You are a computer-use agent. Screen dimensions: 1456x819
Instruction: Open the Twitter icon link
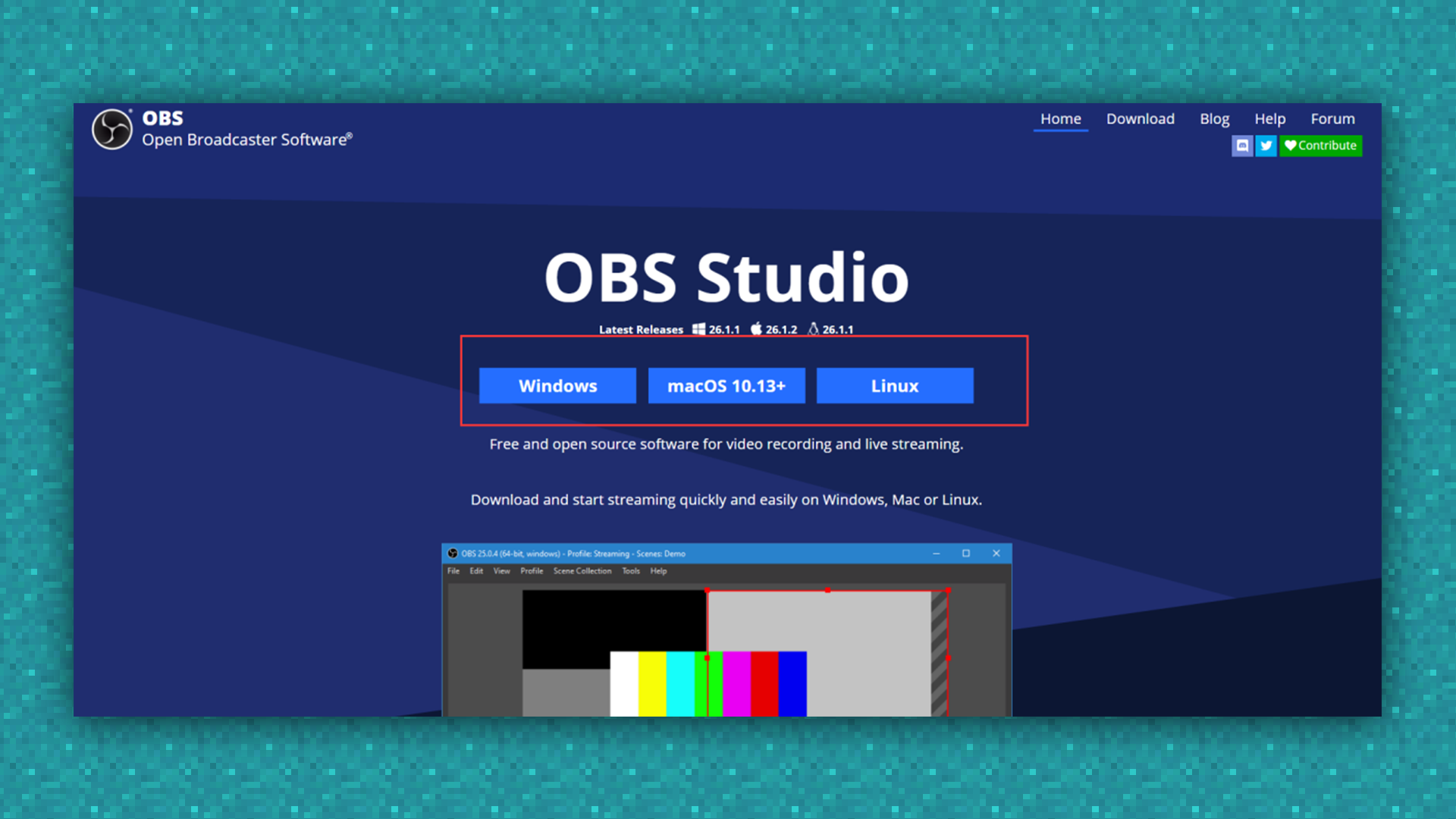[x=1266, y=146]
